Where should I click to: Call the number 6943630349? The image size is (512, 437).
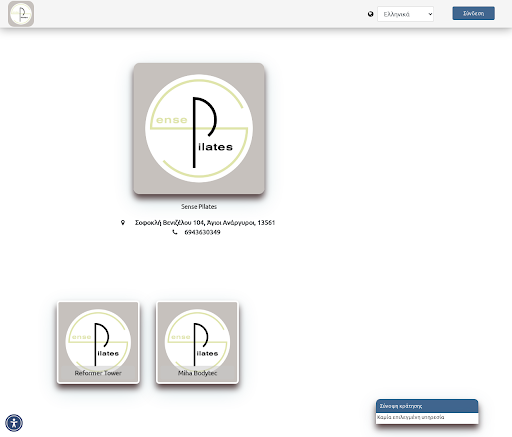coord(202,232)
